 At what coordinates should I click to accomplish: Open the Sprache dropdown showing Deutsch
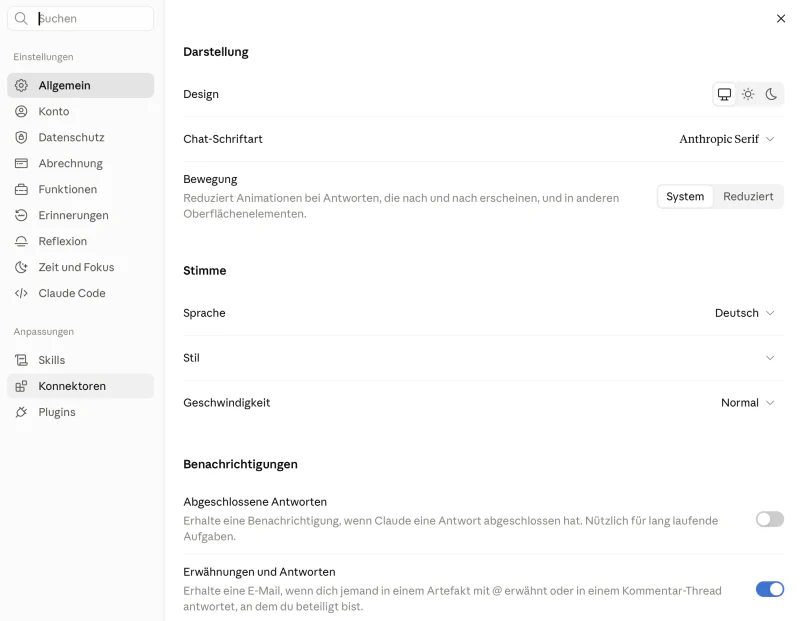coord(744,313)
